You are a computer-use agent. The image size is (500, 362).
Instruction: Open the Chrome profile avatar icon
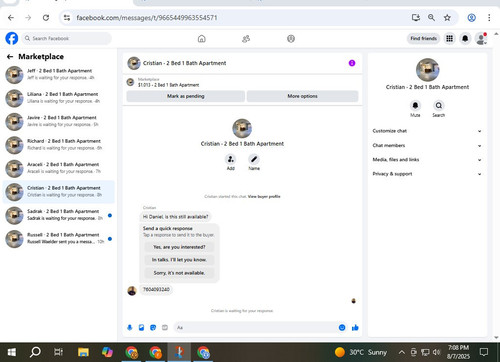[x=471, y=18]
